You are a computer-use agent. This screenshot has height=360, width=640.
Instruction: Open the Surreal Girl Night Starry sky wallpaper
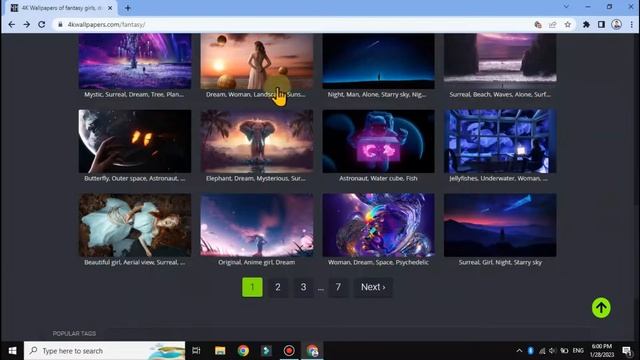coord(500,225)
